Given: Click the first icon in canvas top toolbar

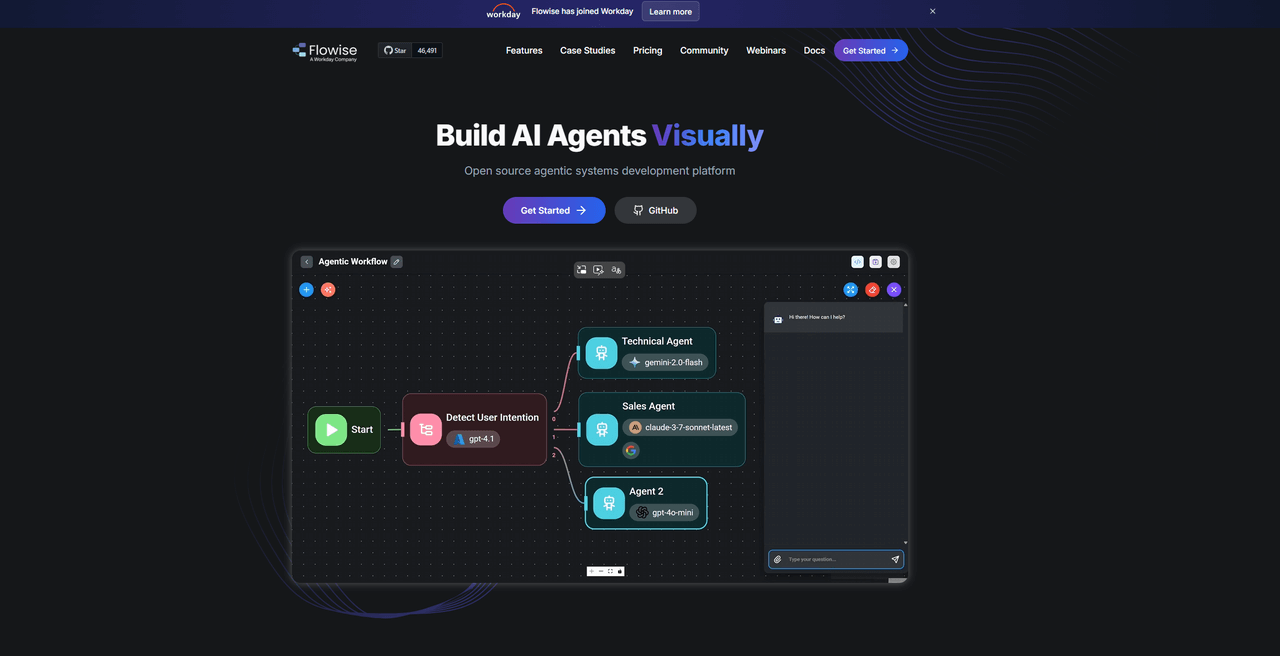Looking at the screenshot, I should pos(582,270).
